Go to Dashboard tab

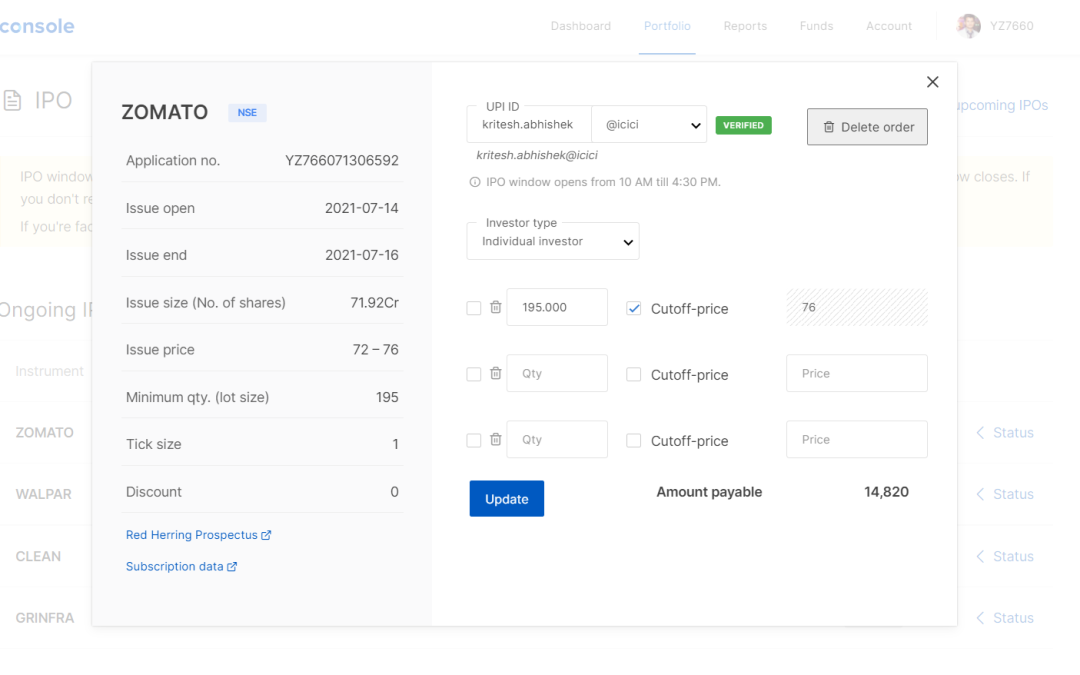(581, 26)
